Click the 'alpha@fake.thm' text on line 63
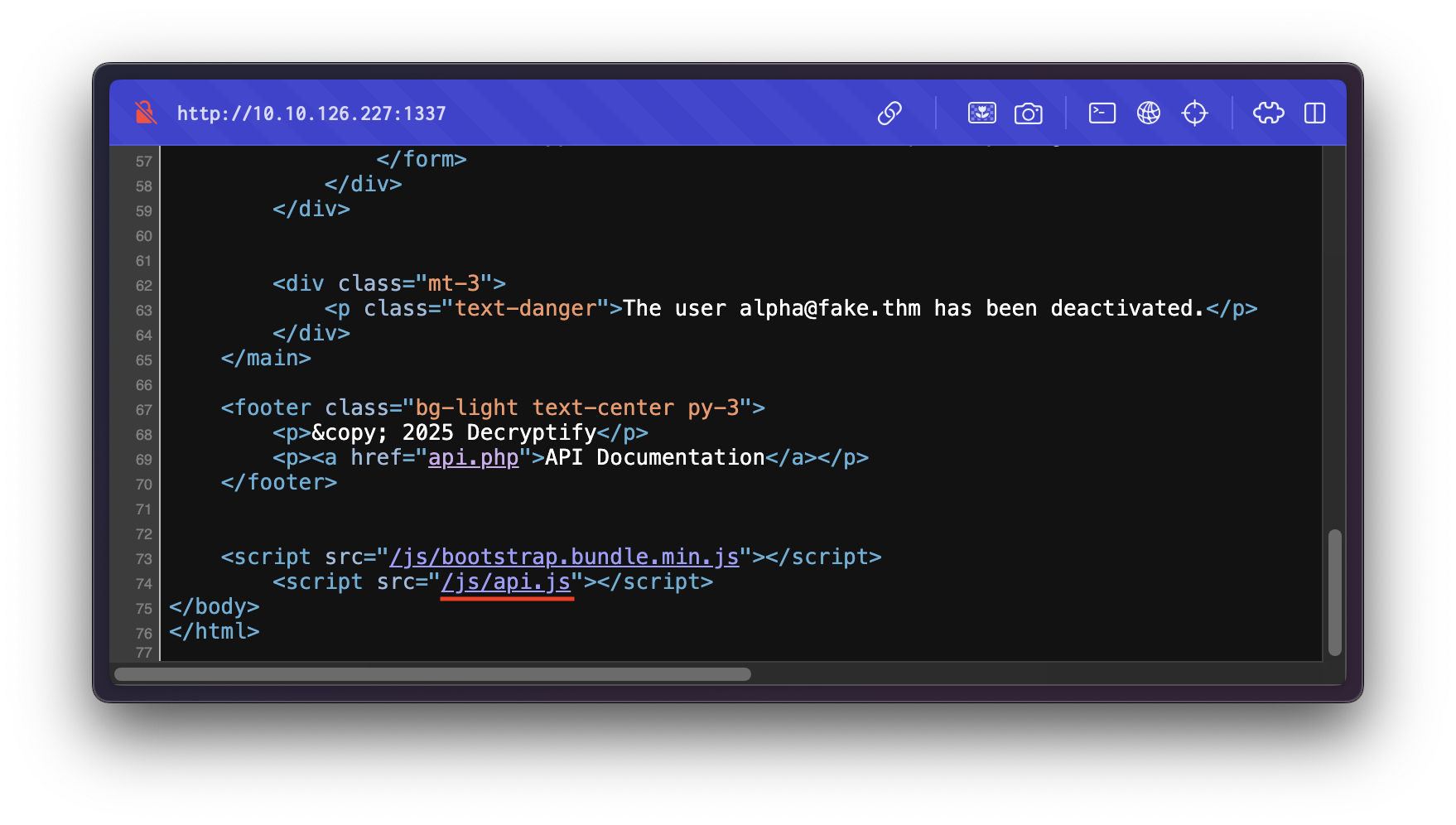This screenshot has height=825, width=1456. tap(830, 308)
